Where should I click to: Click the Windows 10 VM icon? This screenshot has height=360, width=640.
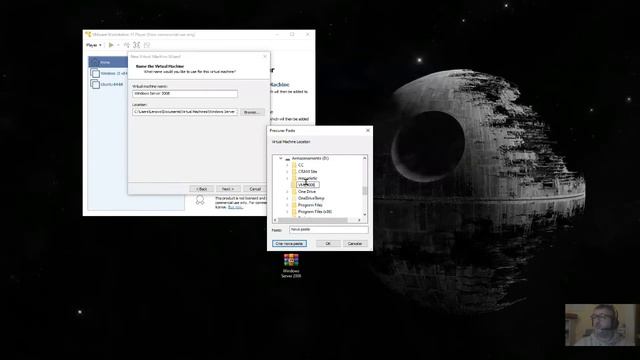coord(96,73)
